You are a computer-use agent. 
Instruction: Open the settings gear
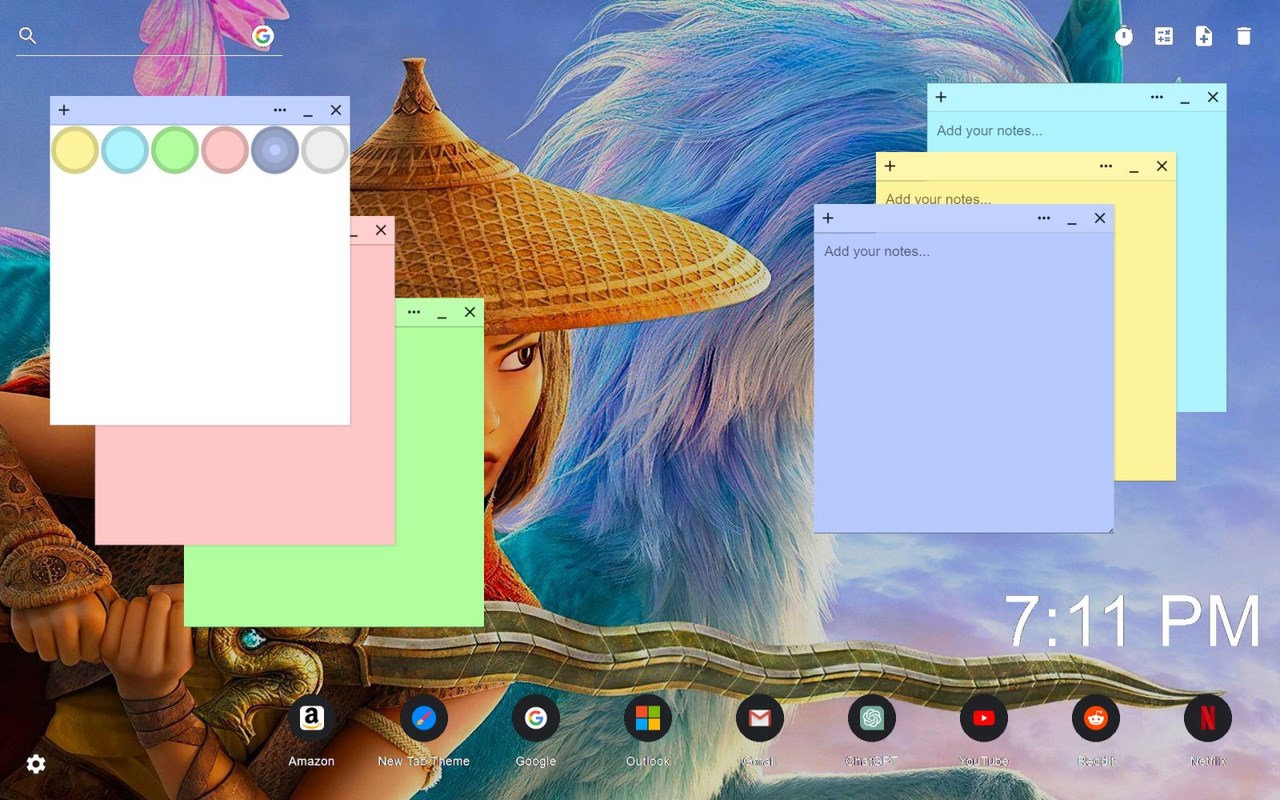(x=36, y=764)
